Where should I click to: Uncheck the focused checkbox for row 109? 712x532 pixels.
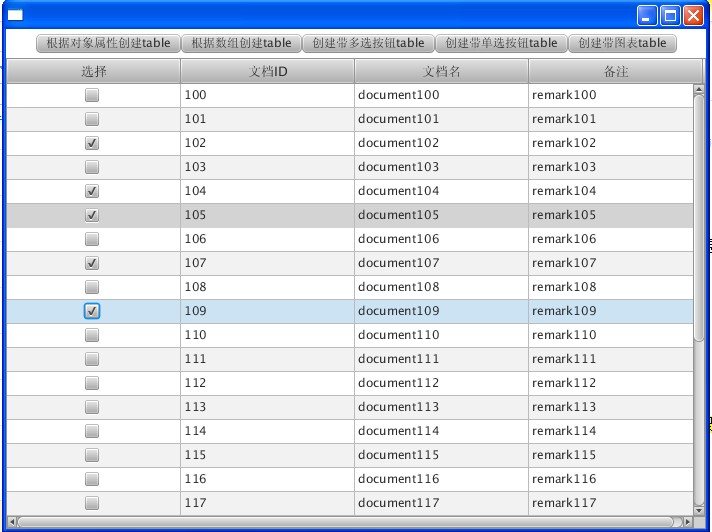(92, 311)
